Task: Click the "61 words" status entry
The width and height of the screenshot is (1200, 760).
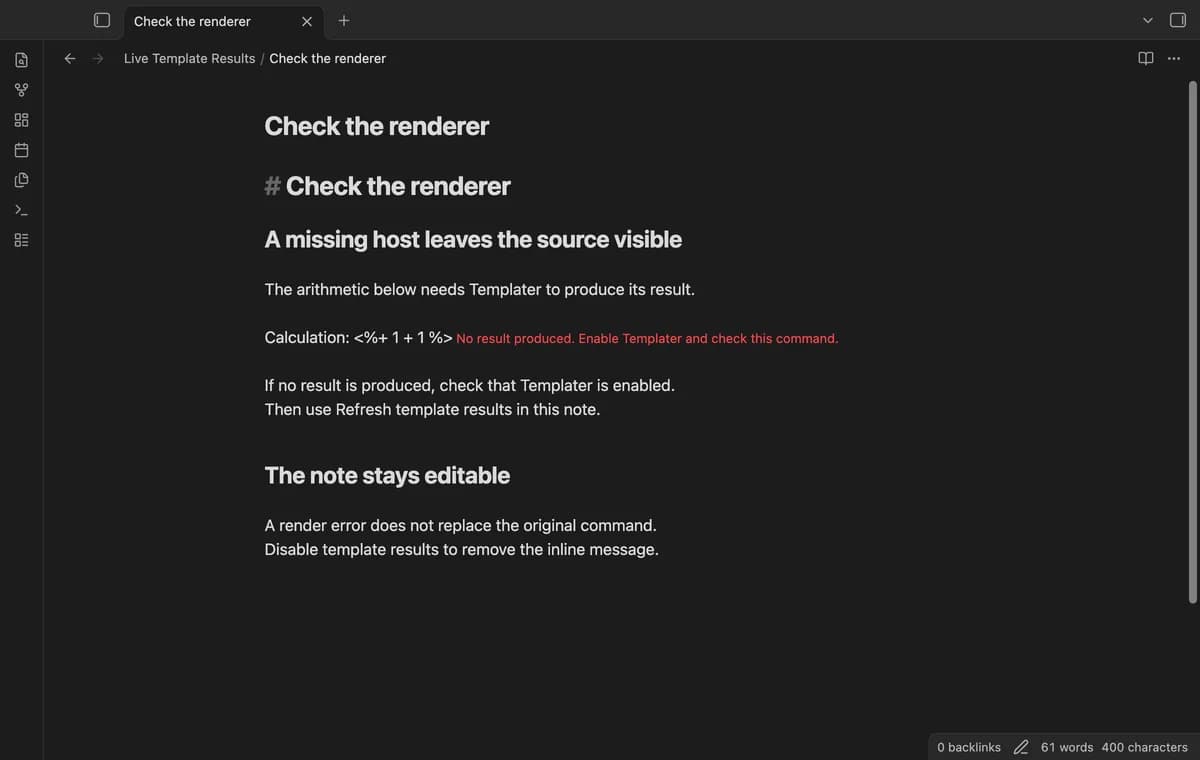Action: (1067, 747)
